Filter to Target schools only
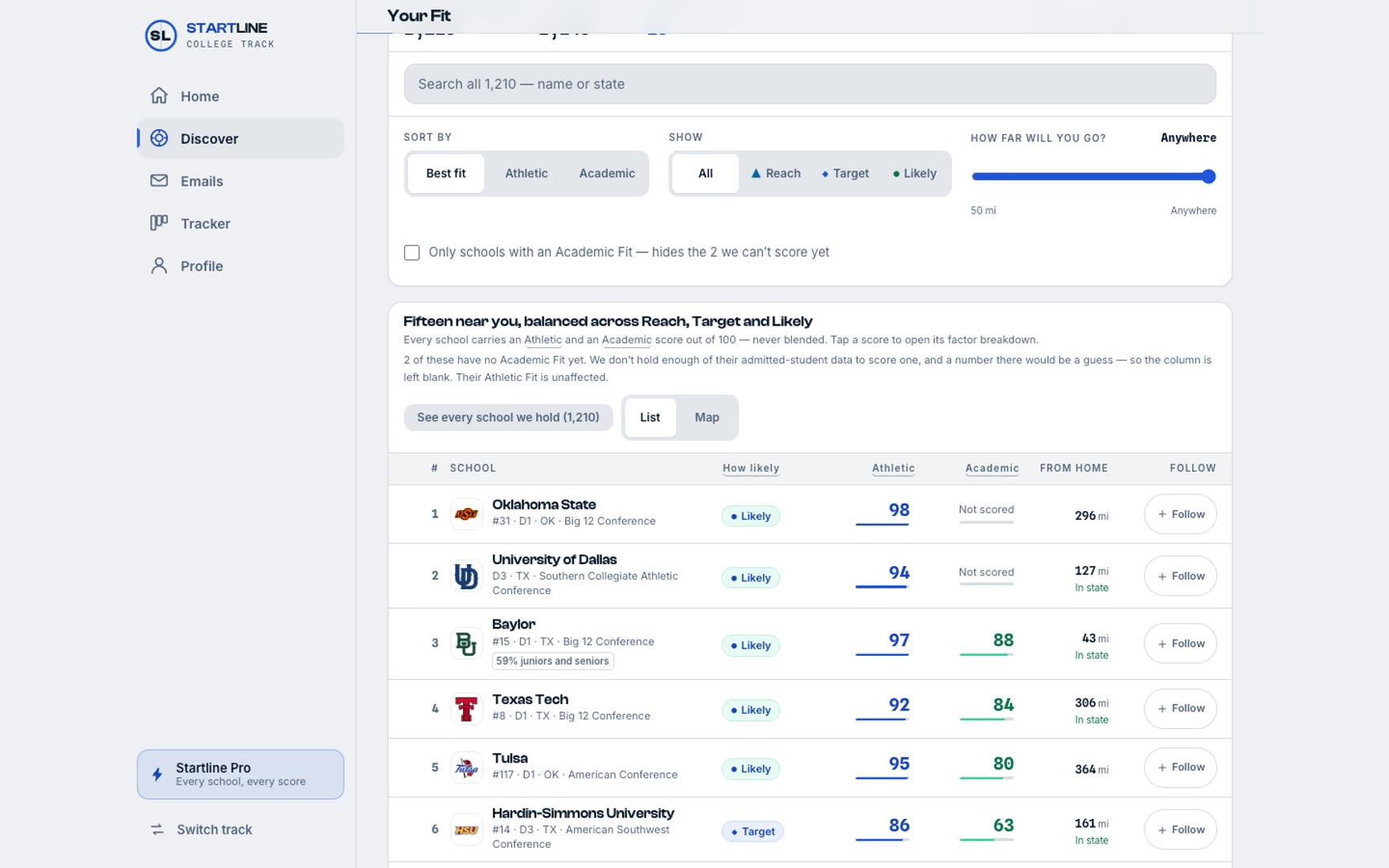The width and height of the screenshot is (1389, 868). tap(846, 174)
